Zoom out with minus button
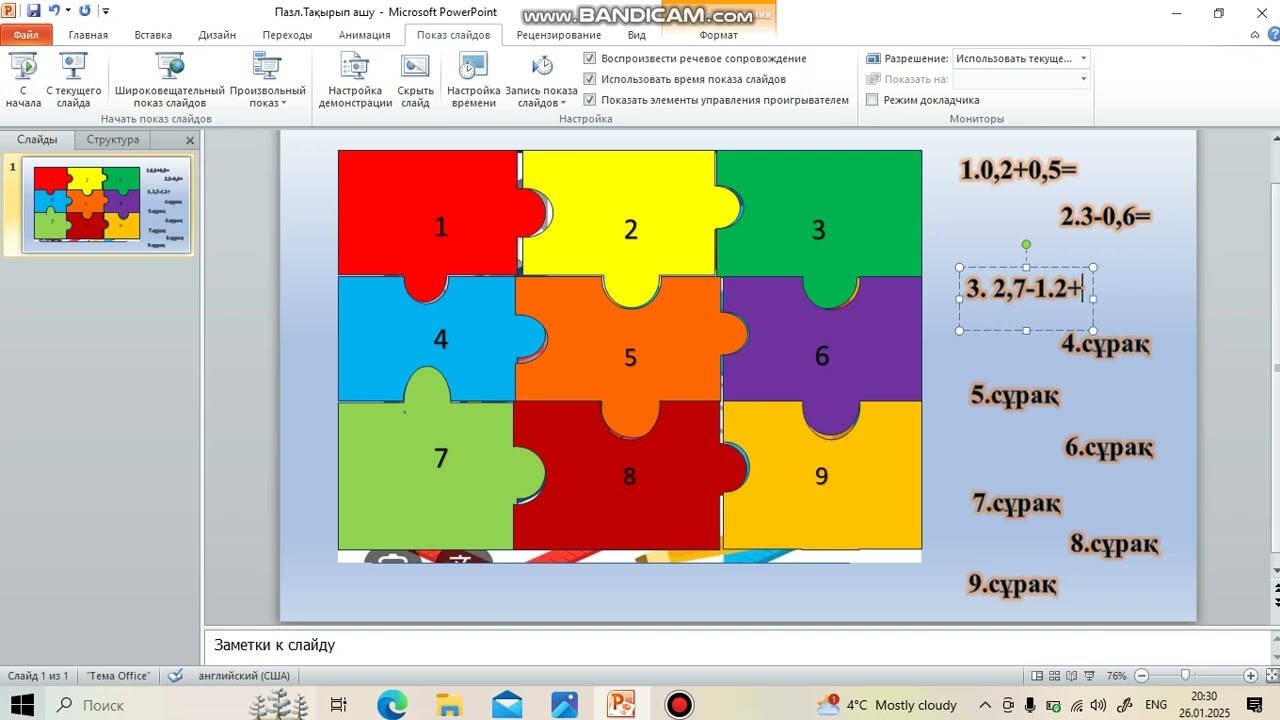The image size is (1280, 720). coord(1142,676)
